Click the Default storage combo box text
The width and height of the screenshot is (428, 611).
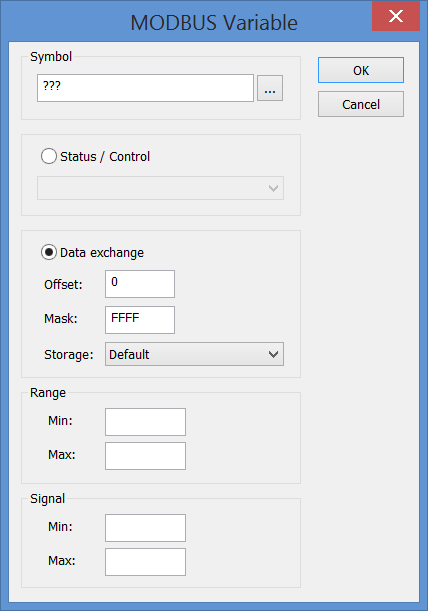click(x=129, y=355)
